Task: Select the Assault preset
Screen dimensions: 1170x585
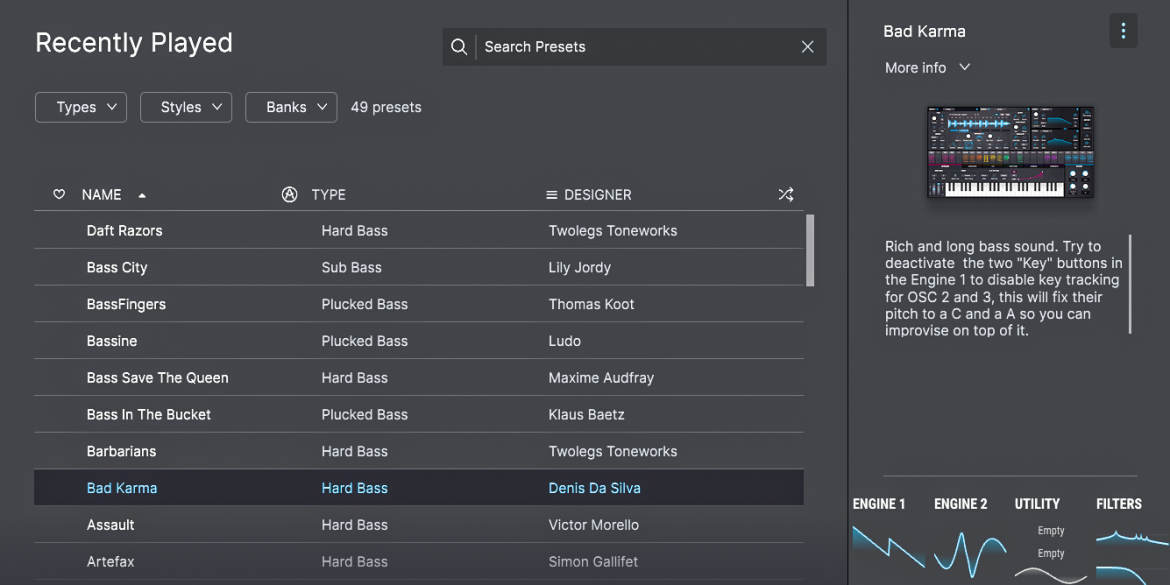Action: click(x=419, y=525)
